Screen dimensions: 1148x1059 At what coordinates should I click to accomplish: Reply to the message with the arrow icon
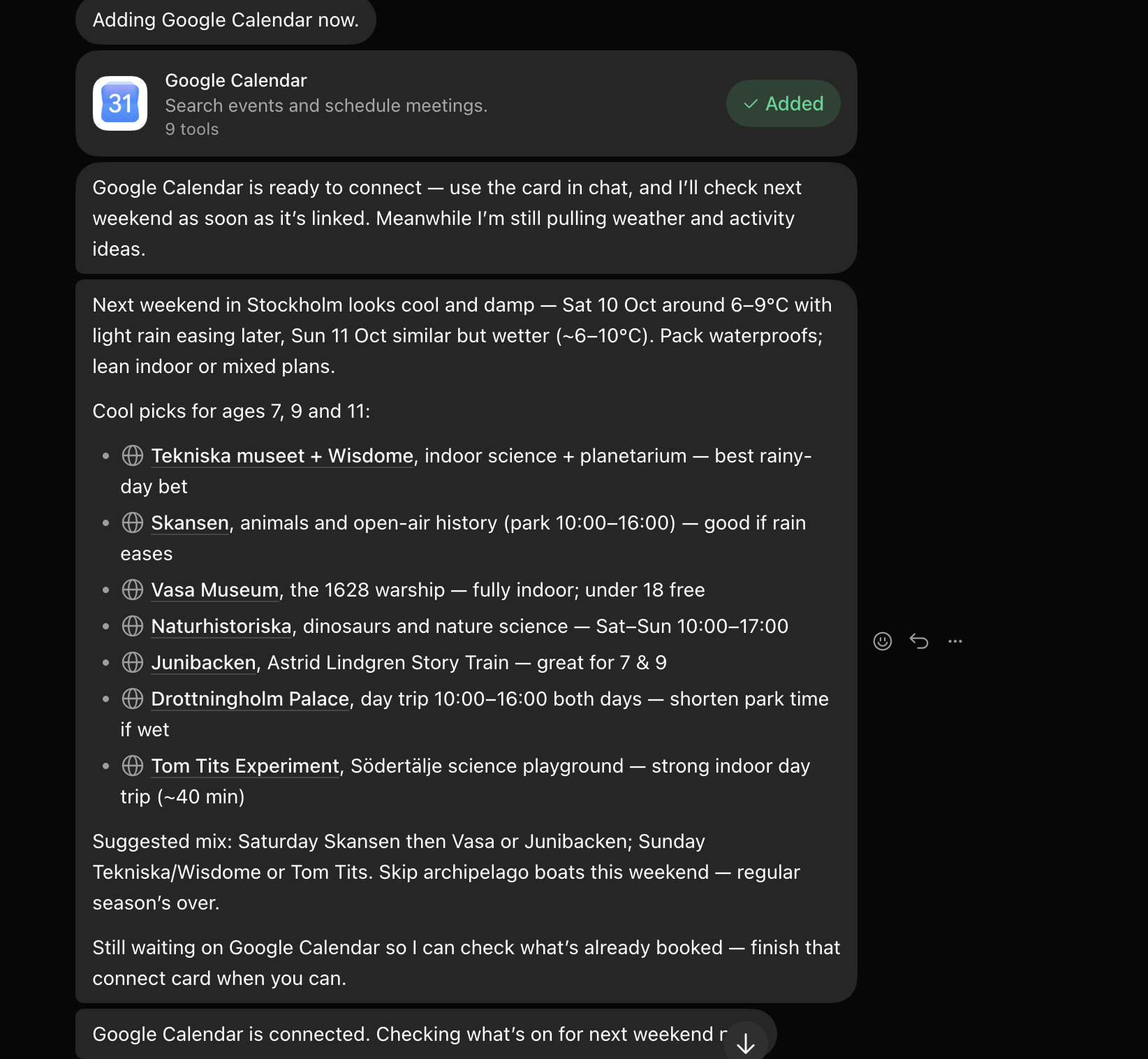[919, 641]
